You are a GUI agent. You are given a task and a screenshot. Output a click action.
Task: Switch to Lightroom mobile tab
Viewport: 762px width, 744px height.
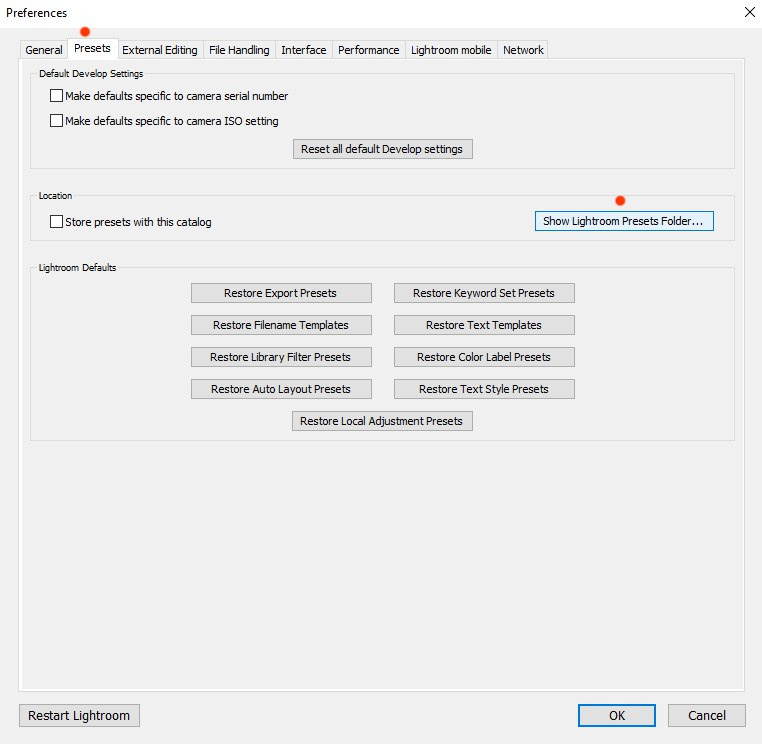click(451, 50)
